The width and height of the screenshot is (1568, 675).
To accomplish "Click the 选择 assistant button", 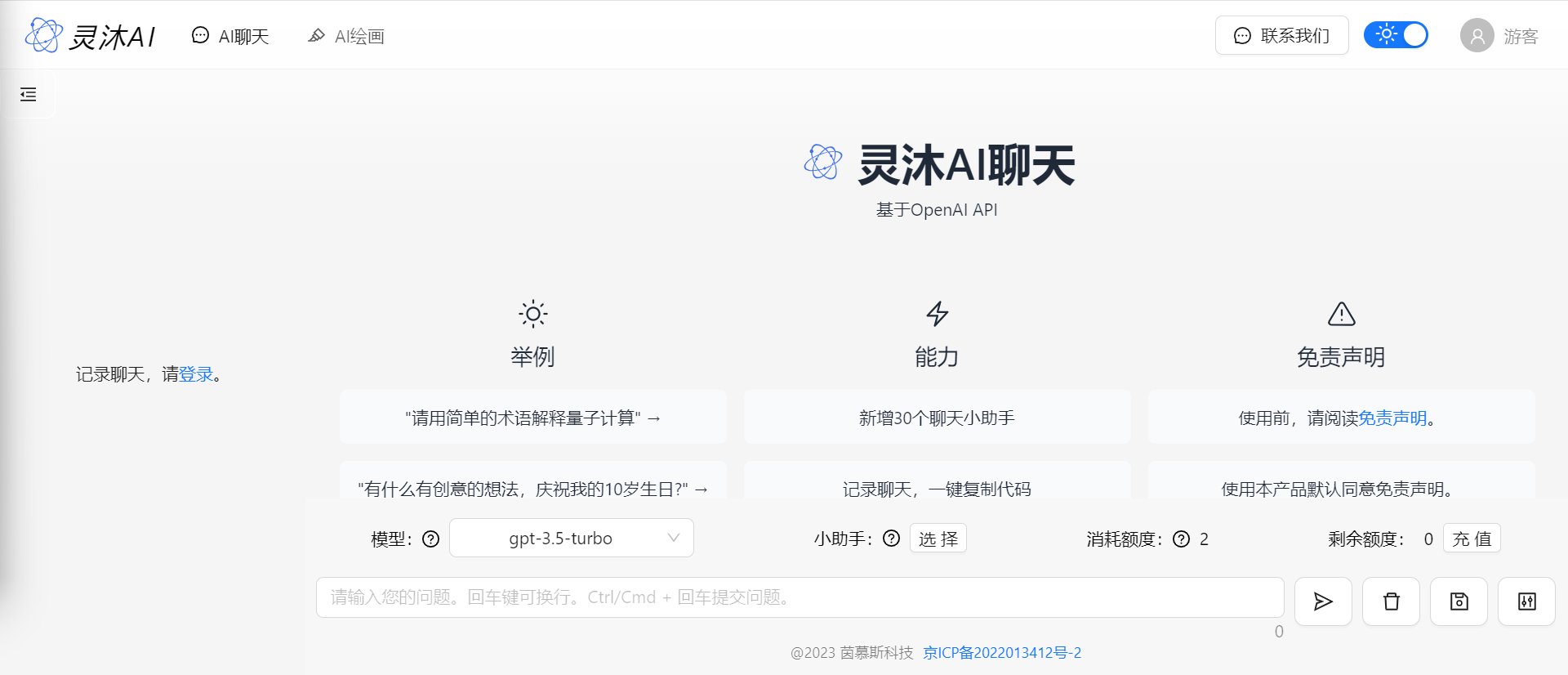I will point(938,539).
